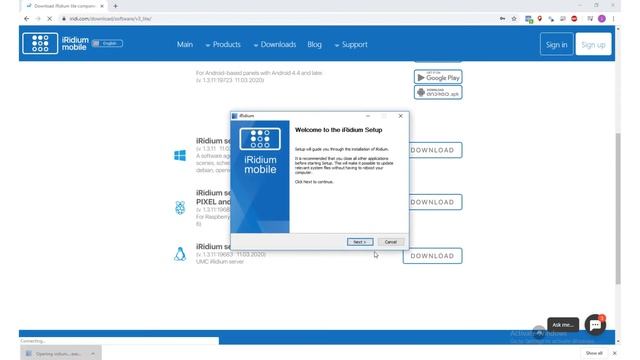Cancel the iRidium Setup wizard
Viewport: 640px width, 360px height.
[x=391, y=242]
